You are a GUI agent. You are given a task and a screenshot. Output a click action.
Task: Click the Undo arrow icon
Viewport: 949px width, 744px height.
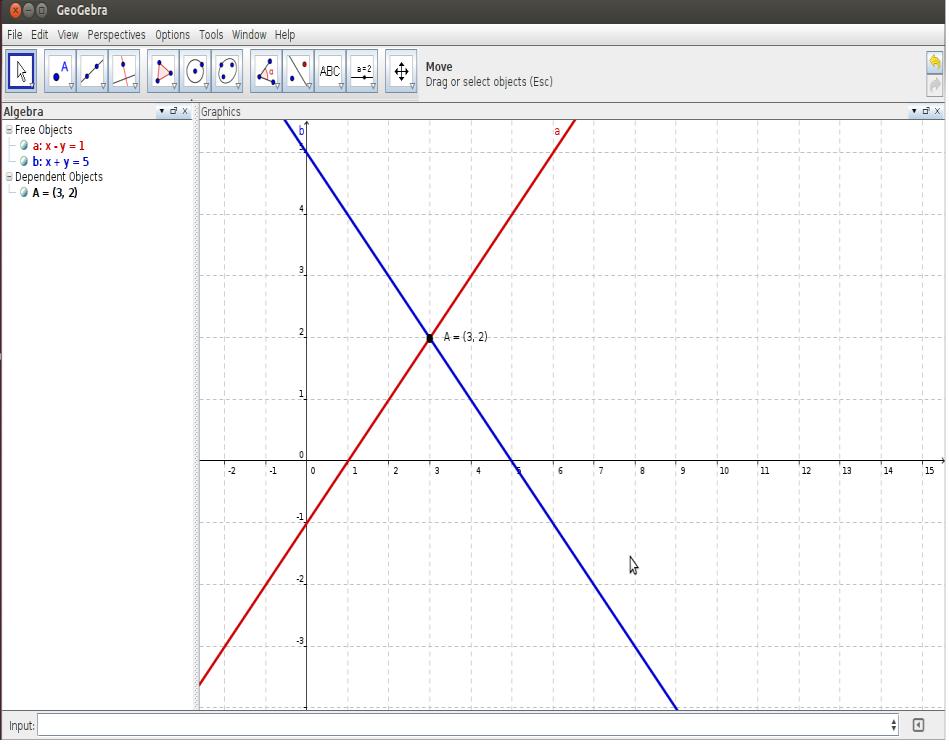point(935,62)
